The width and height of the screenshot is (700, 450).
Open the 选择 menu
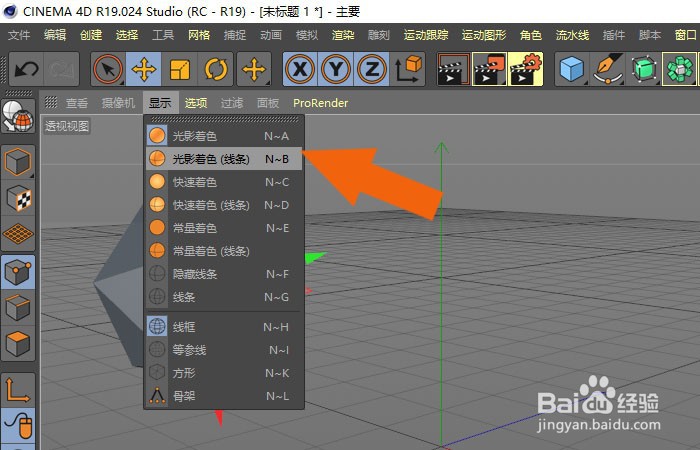pos(127,35)
